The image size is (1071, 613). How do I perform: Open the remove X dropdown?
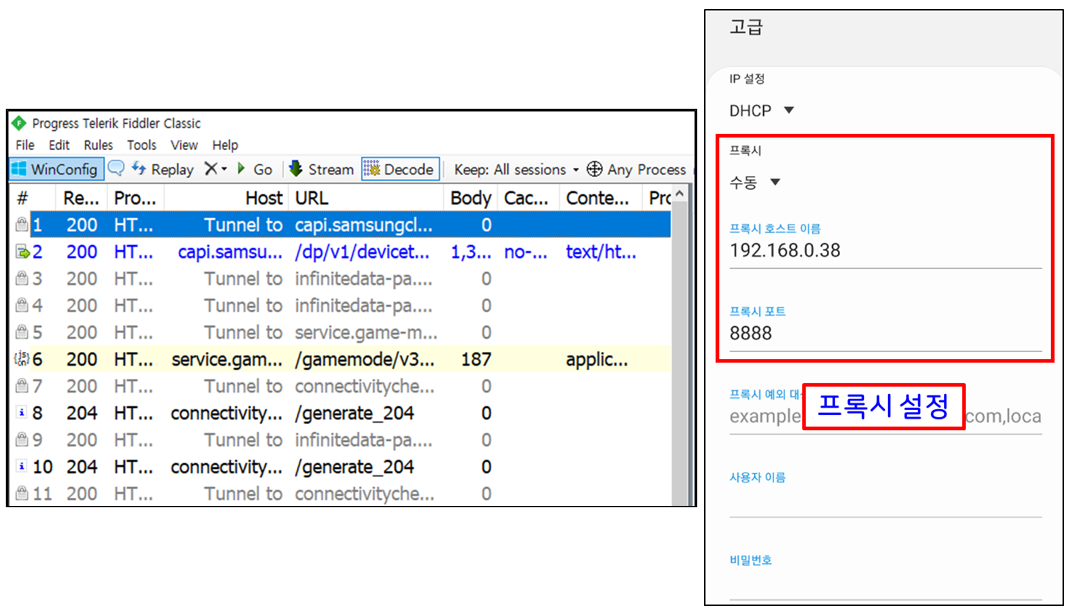(216, 169)
